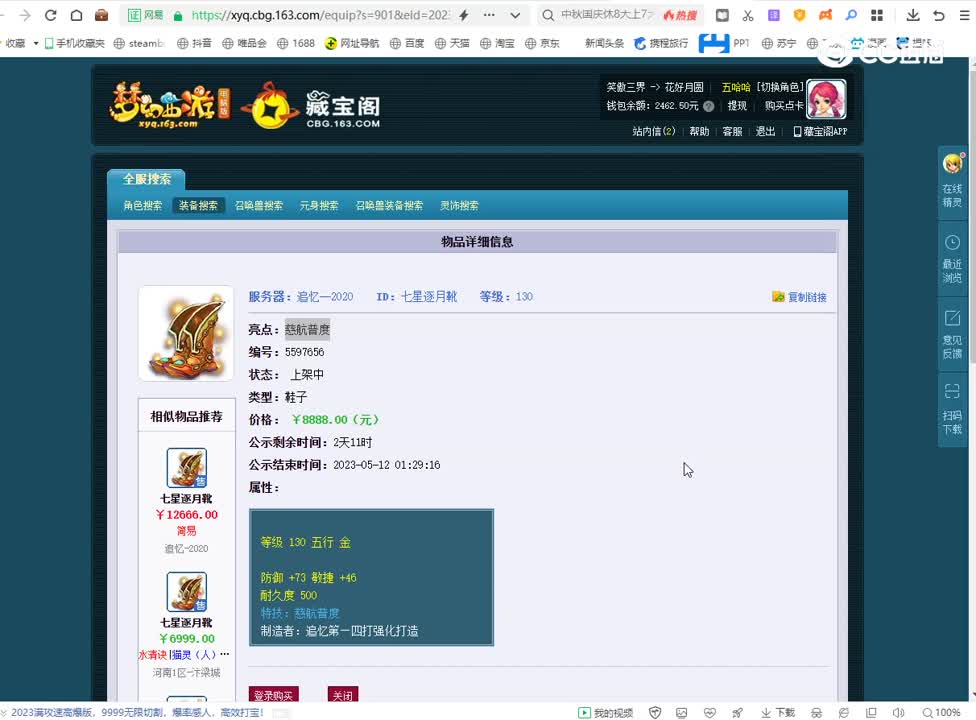Click 切换角色 to switch character
Screen dimensions: 976x720
point(780,87)
